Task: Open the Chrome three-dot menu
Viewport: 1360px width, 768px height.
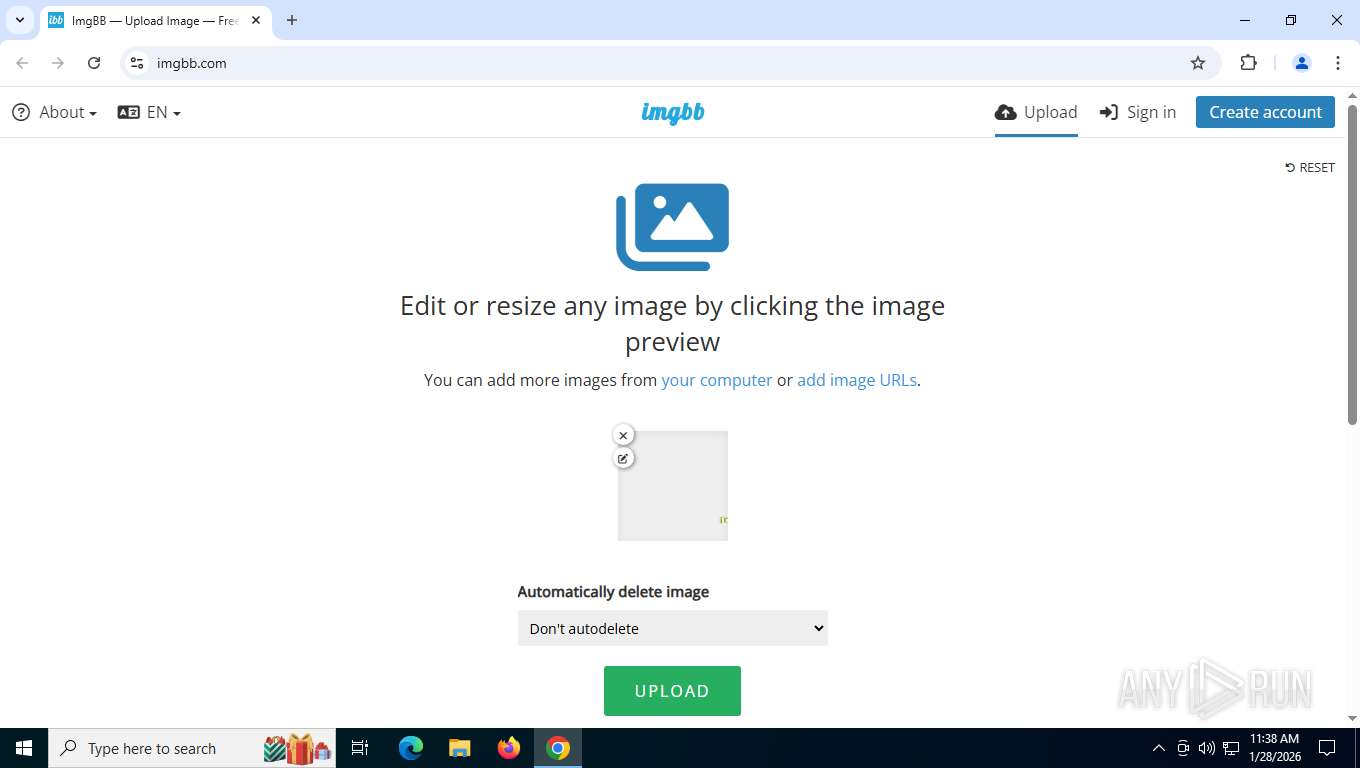Action: pyautogui.click(x=1338, y=63)
